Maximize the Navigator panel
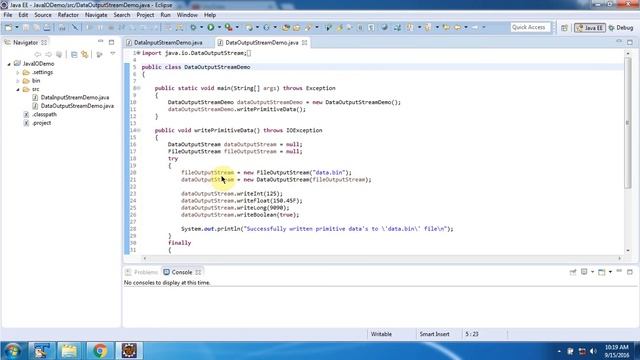640x360 pixels. [111, 42]
